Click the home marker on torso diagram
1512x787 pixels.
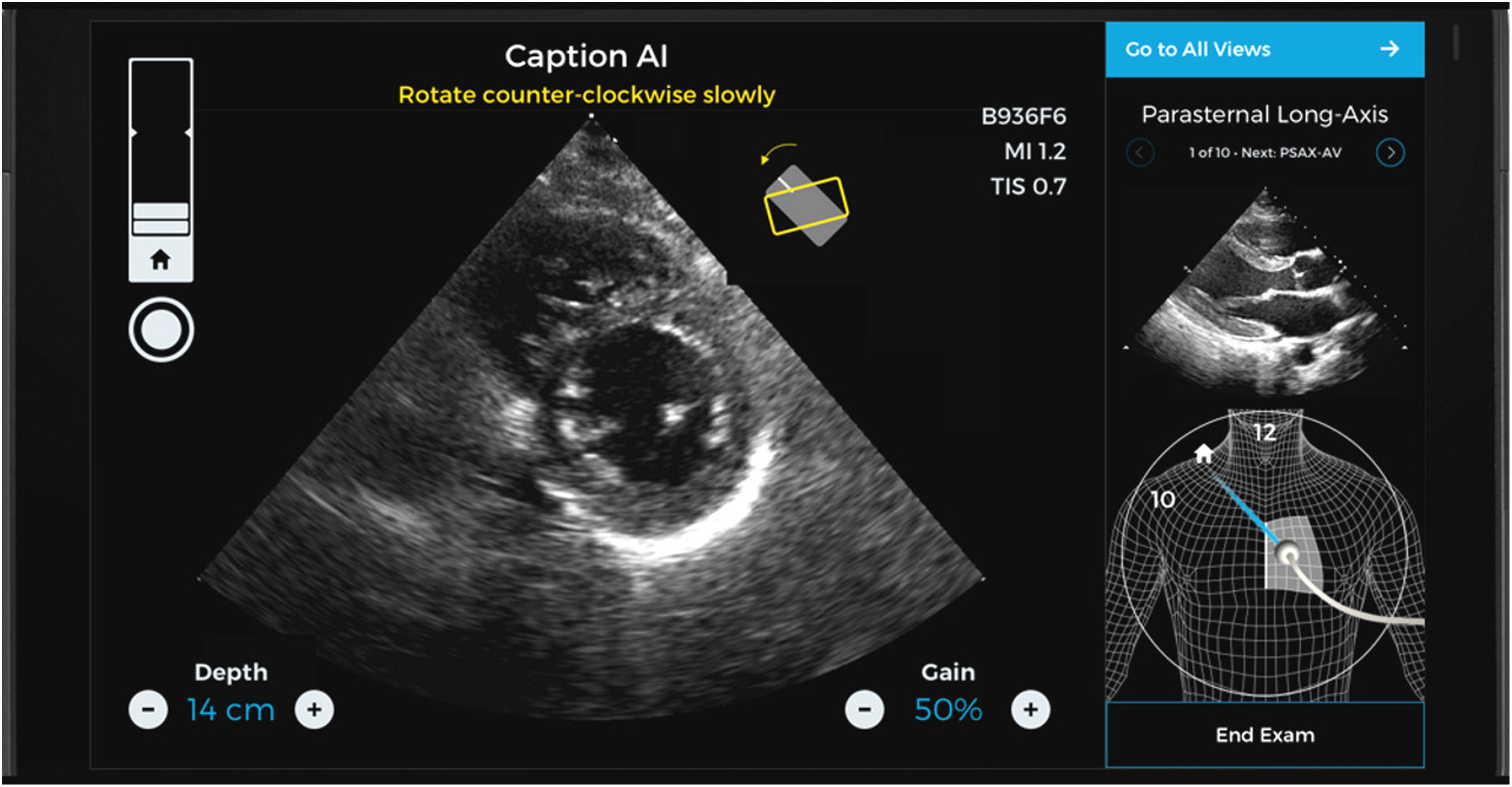coord(1203,453)
